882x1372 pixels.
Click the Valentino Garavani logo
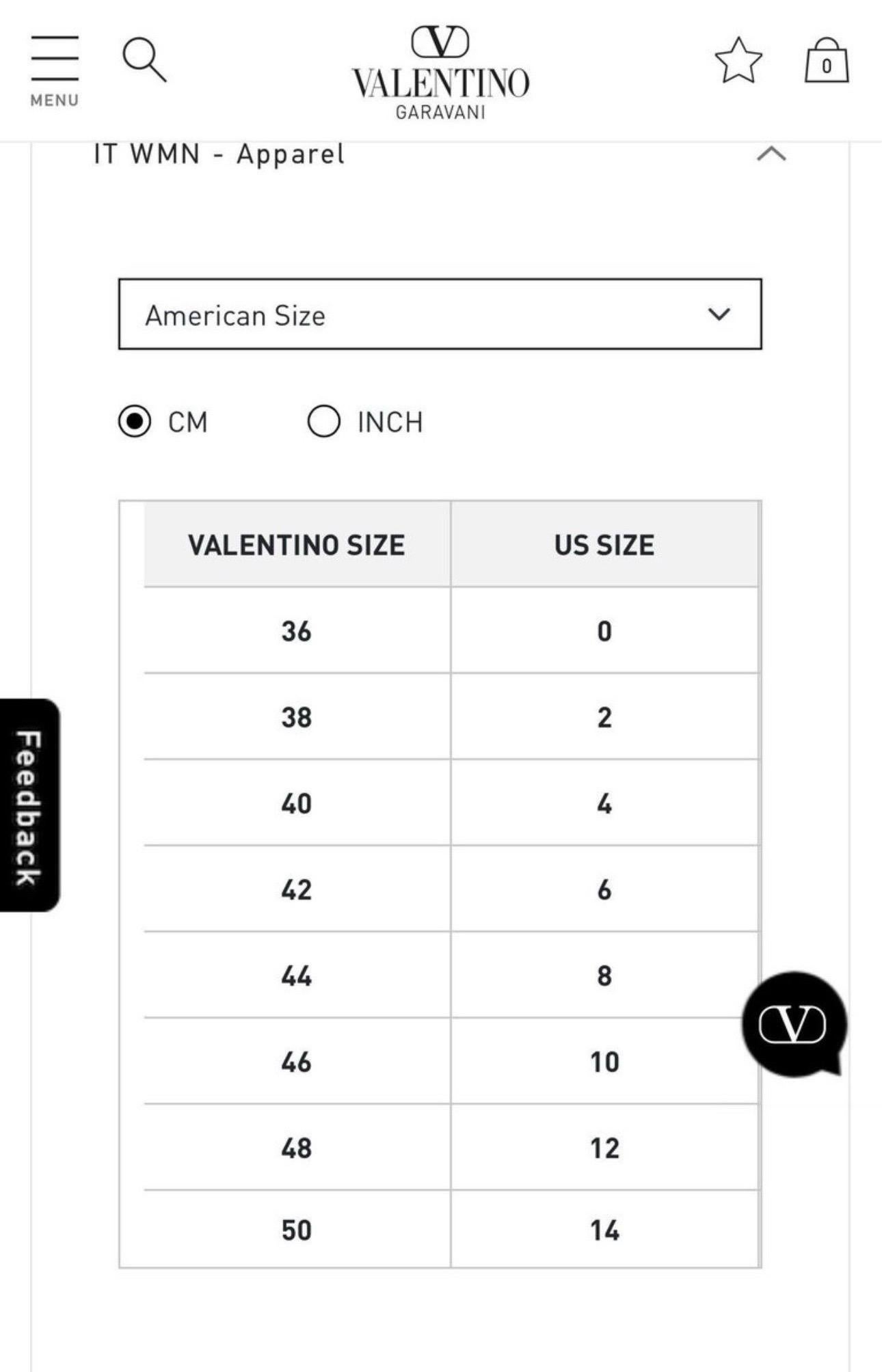(x=440, y=72)
